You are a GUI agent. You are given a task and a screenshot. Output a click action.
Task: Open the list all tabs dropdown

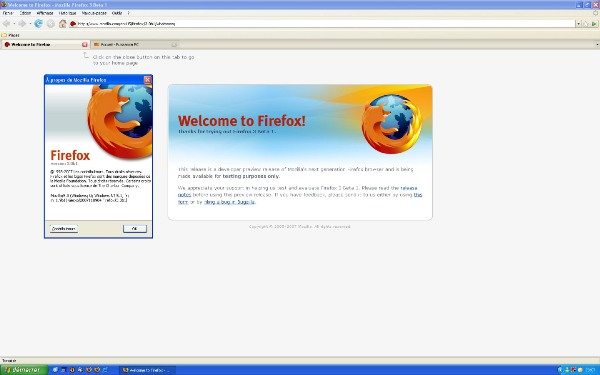pyautogui.click(x=597, y=45)
